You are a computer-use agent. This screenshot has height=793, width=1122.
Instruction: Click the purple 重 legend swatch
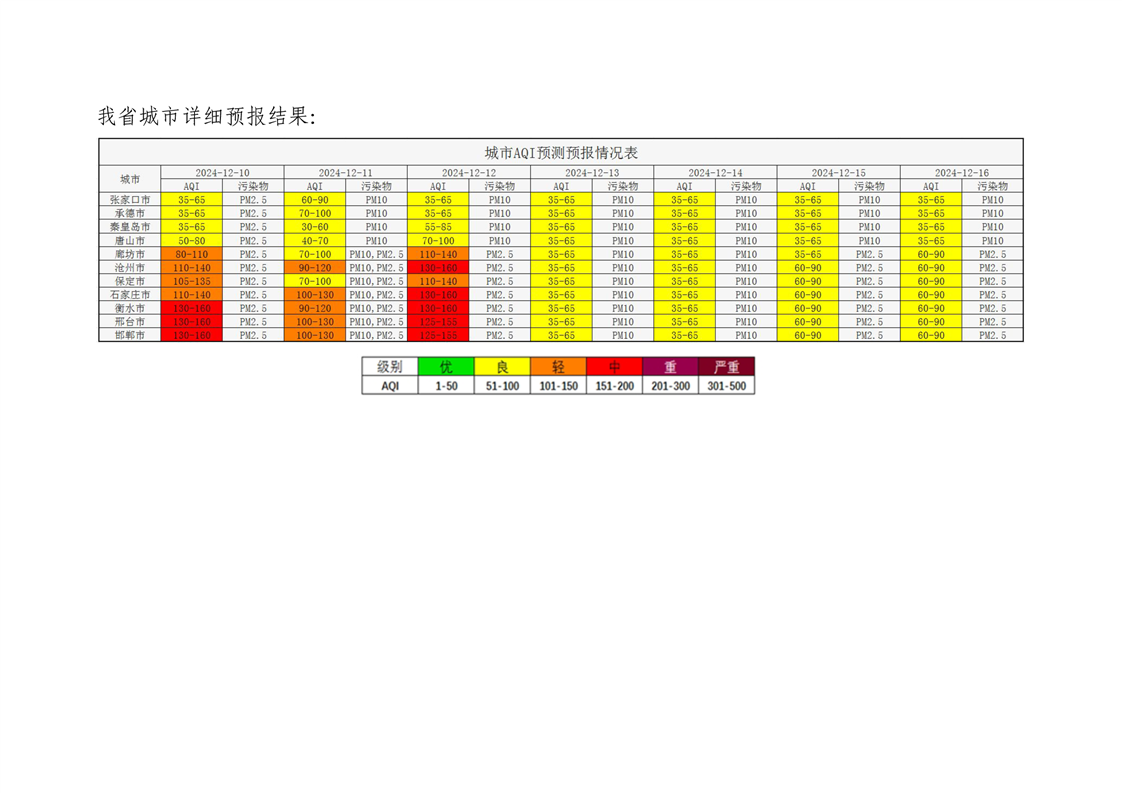[x=670, y=367]
